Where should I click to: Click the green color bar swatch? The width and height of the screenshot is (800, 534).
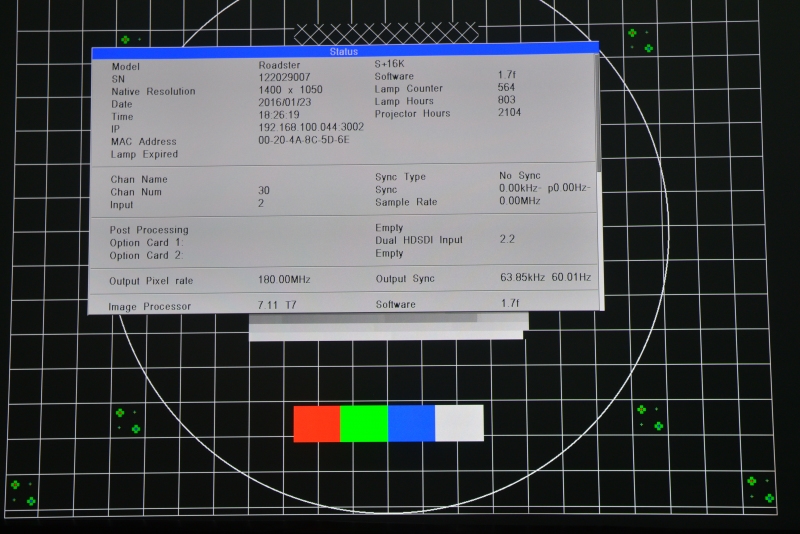[x=364, y=423]
